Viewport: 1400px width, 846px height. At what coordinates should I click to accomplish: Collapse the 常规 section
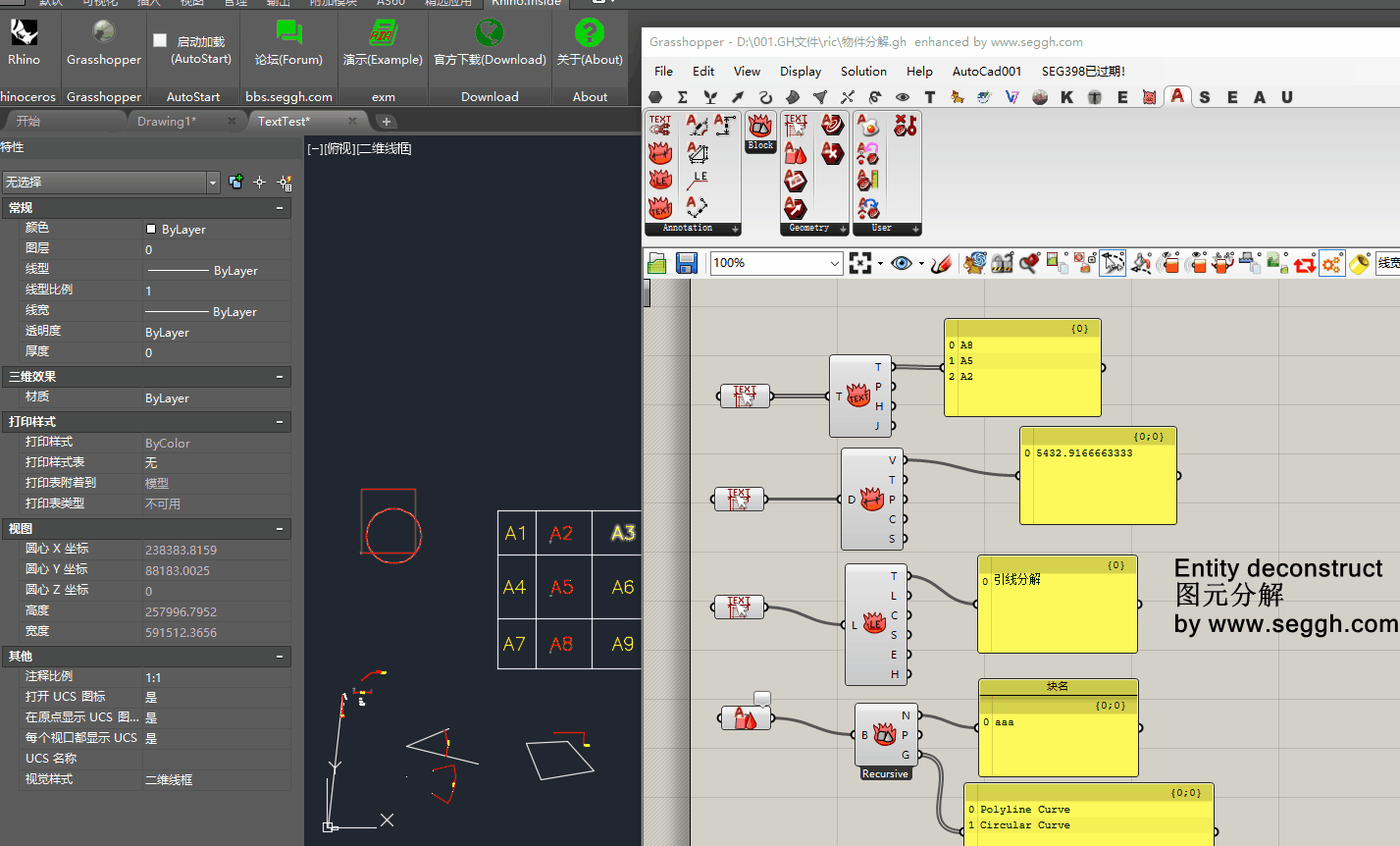click(x=280, y=208)
